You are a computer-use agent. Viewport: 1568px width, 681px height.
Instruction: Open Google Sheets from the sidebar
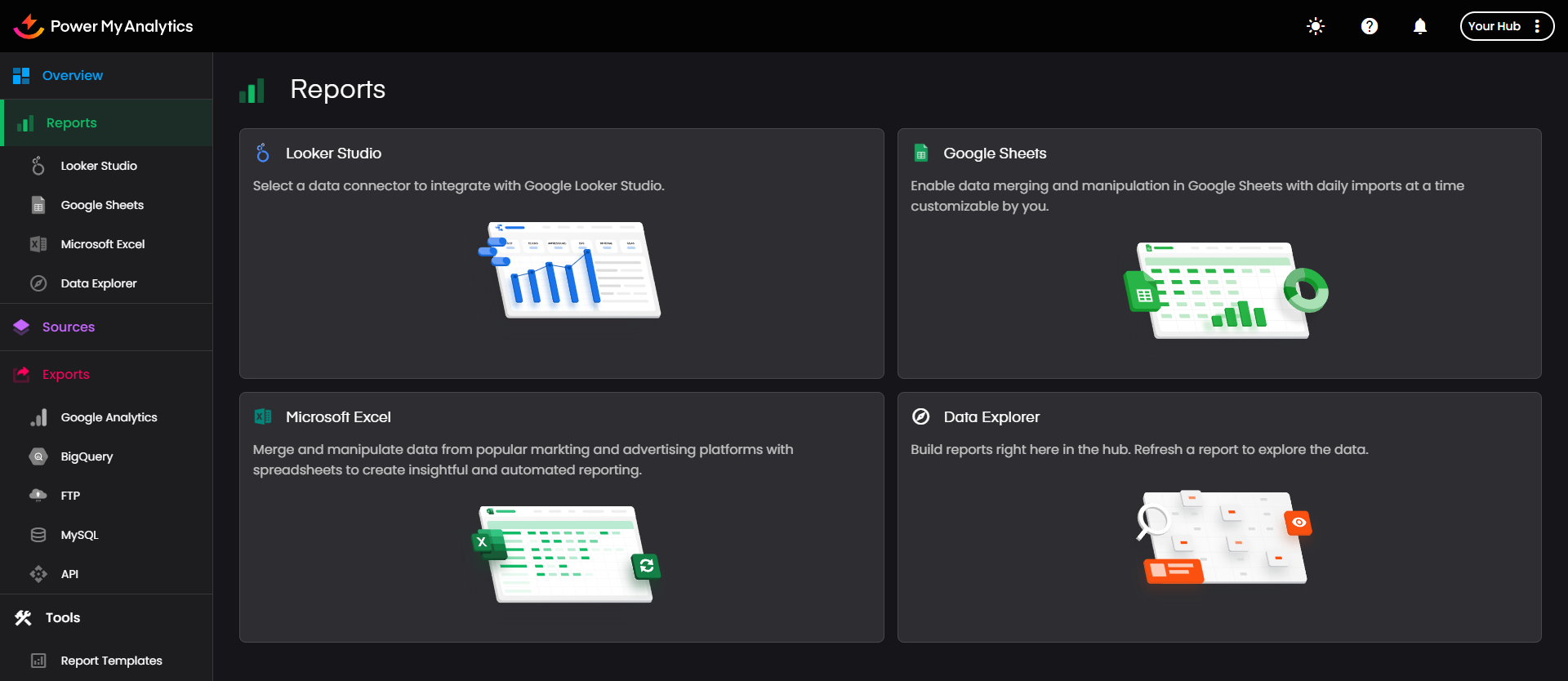point(102,205)
